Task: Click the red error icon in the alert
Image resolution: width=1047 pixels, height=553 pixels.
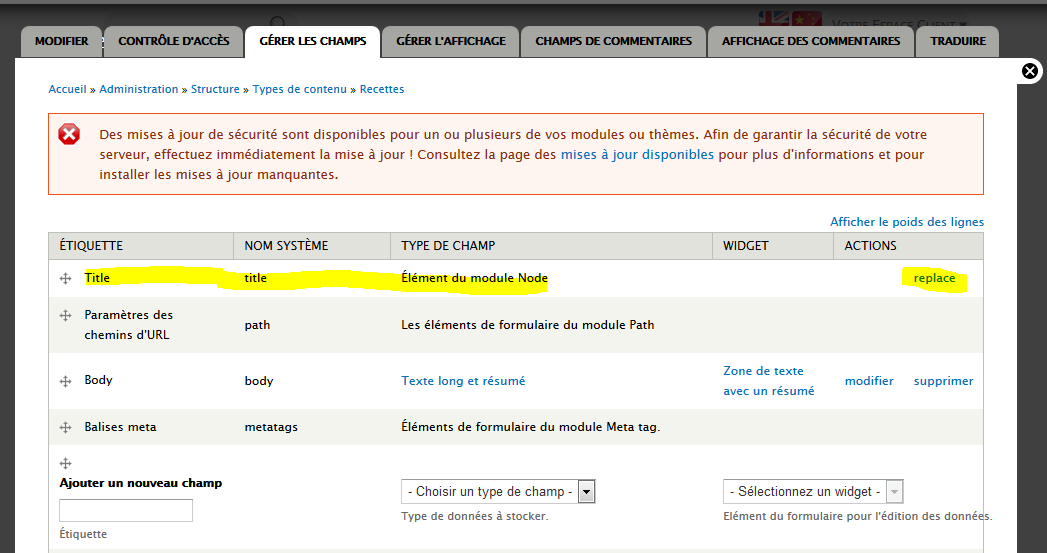Action: point(69,135)
